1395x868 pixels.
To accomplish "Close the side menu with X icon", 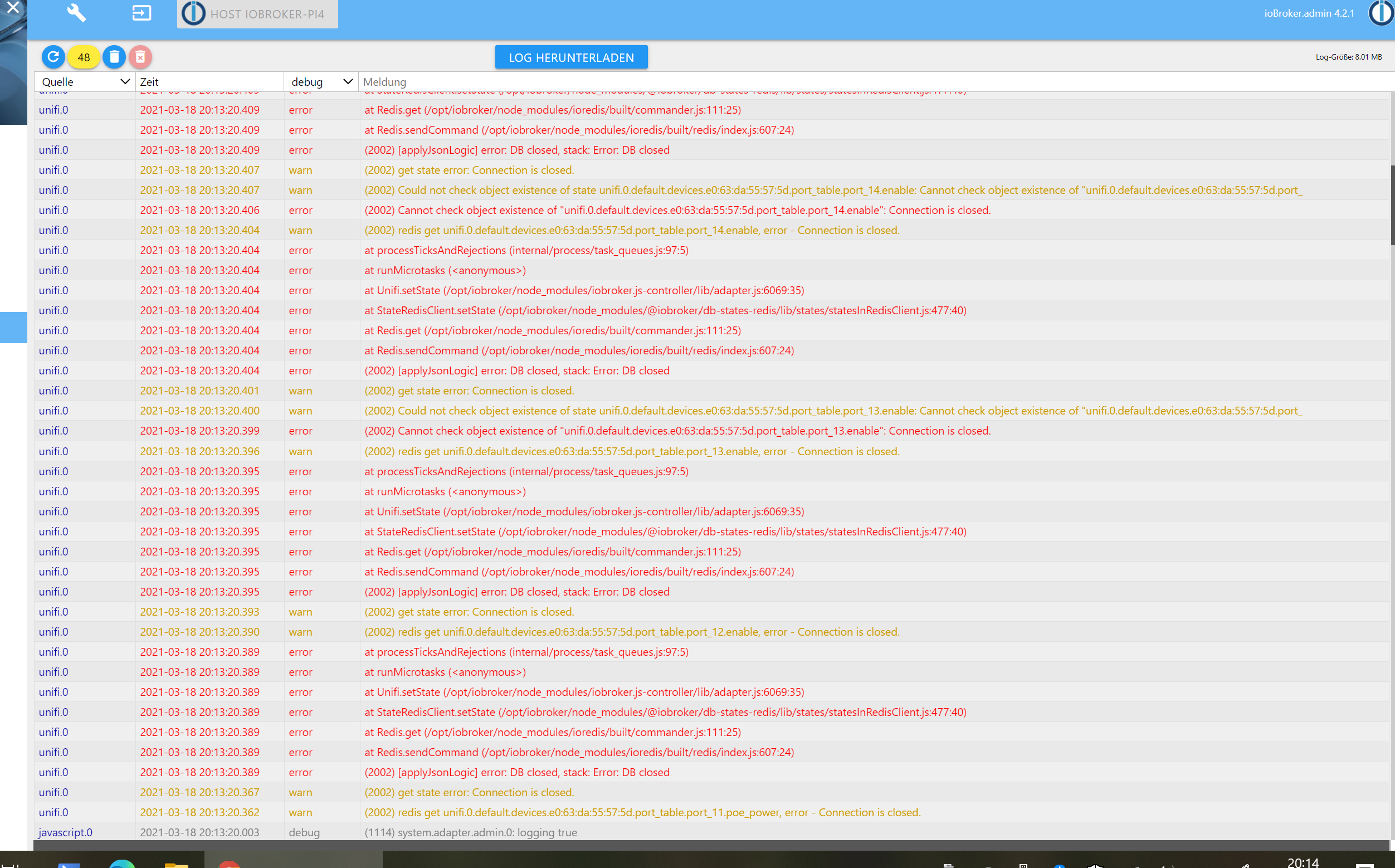I will pyautogui.click(x=13, y=7).
